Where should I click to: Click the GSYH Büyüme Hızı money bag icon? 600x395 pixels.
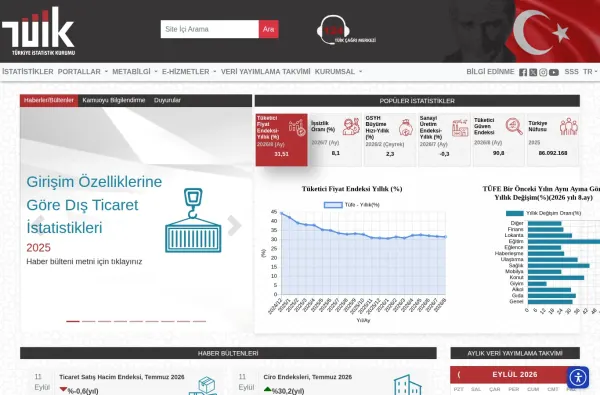click(x=406, y=127)
